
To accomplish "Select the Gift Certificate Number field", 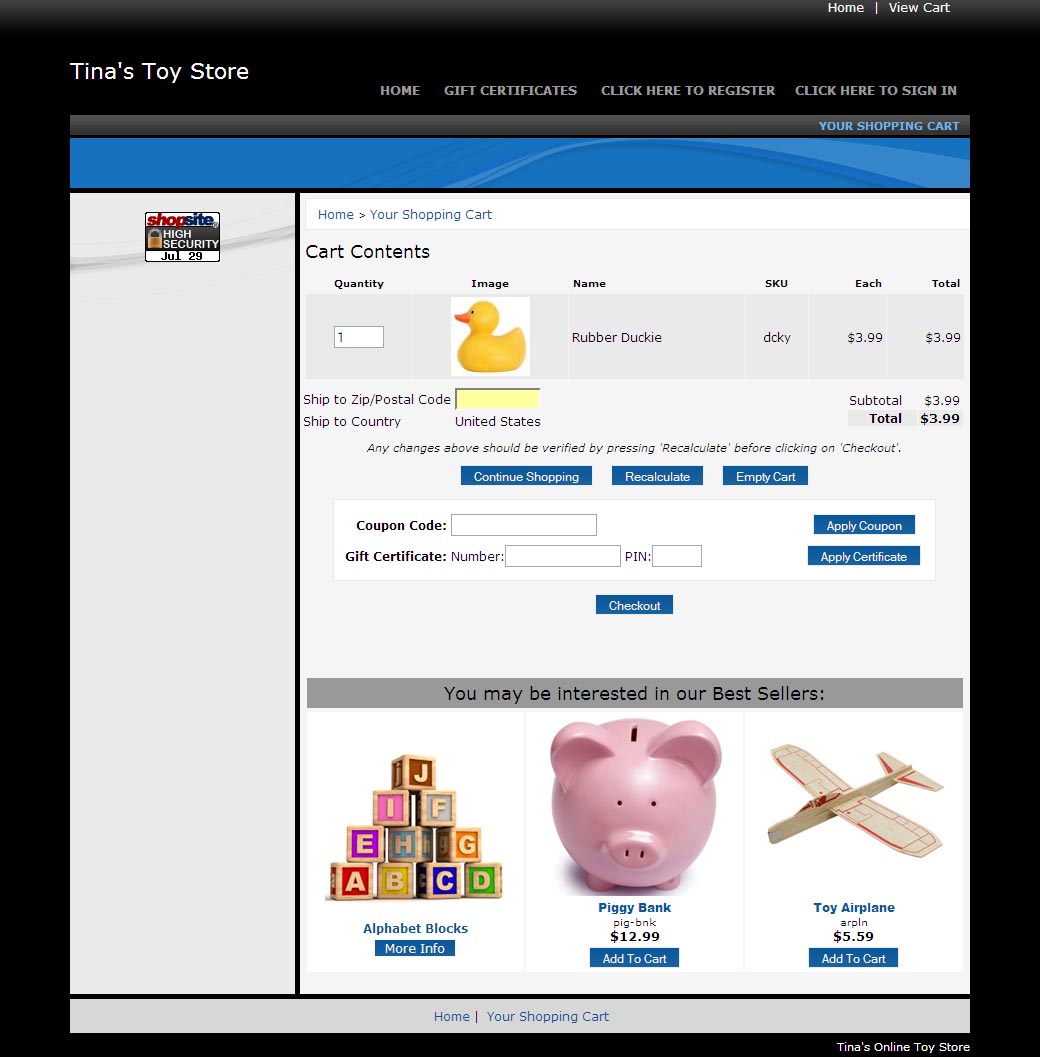I will pyautogui.click(x=562, y=556).
